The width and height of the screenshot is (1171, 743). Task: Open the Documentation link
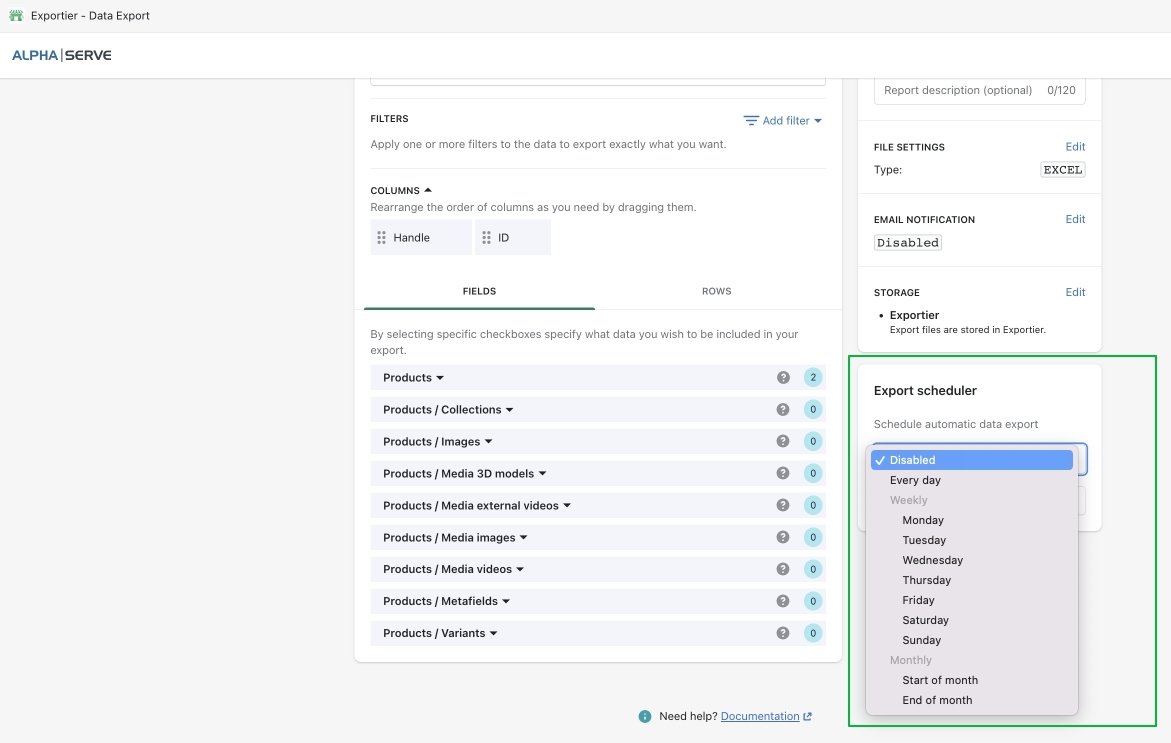coord(759,716)
